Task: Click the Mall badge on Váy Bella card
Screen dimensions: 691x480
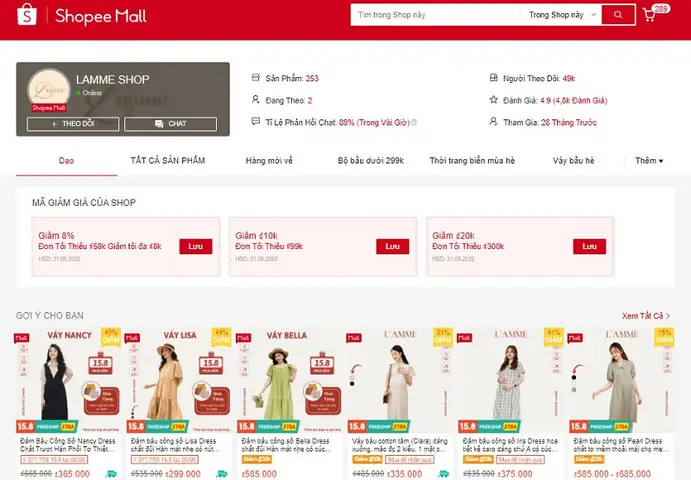Action: 243,338
